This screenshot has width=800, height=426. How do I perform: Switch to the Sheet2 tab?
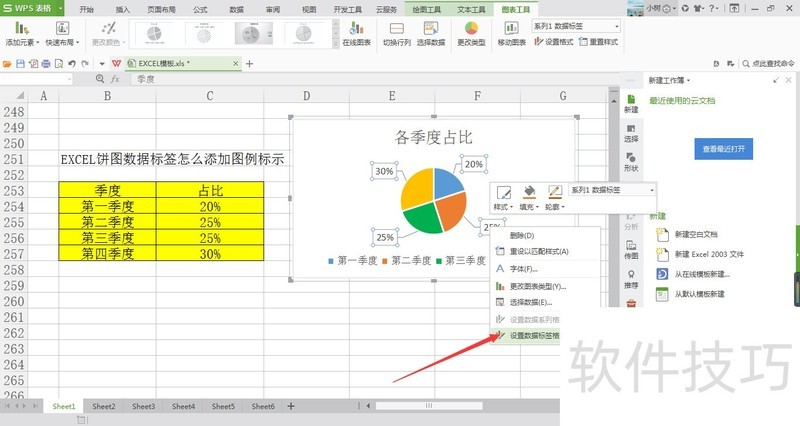104,406
